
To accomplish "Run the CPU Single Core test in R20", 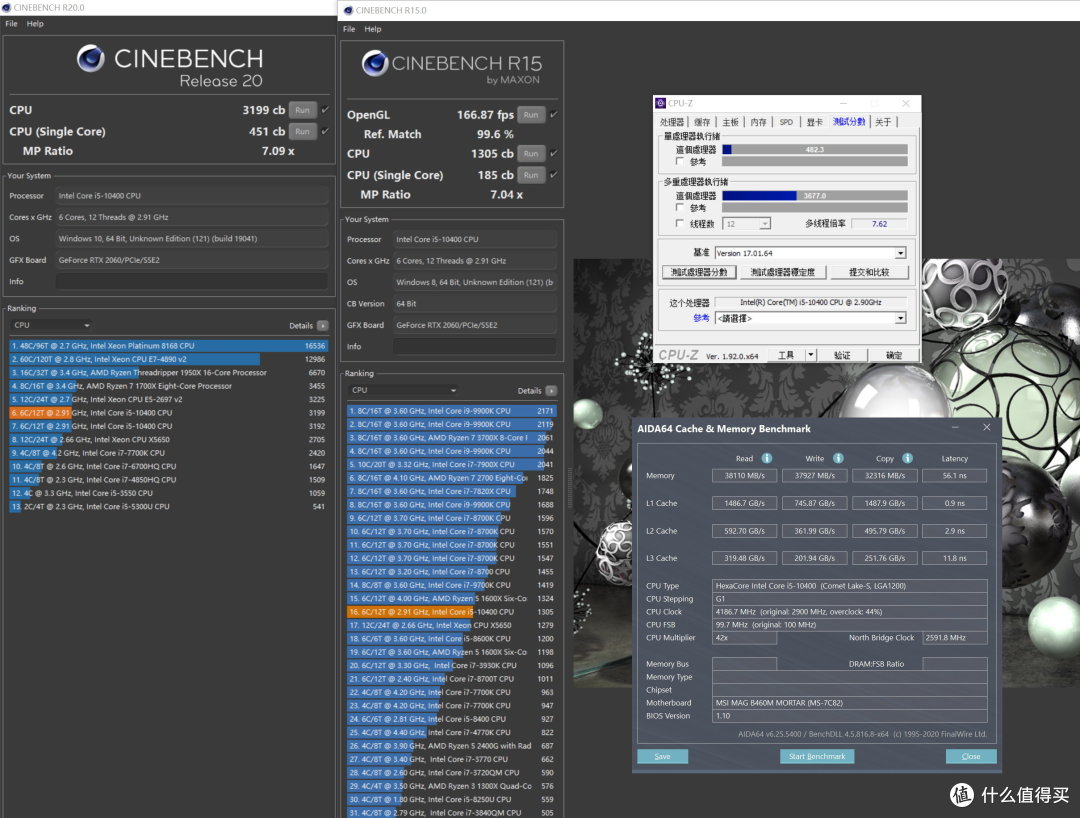I will click(x=302, y=132).
